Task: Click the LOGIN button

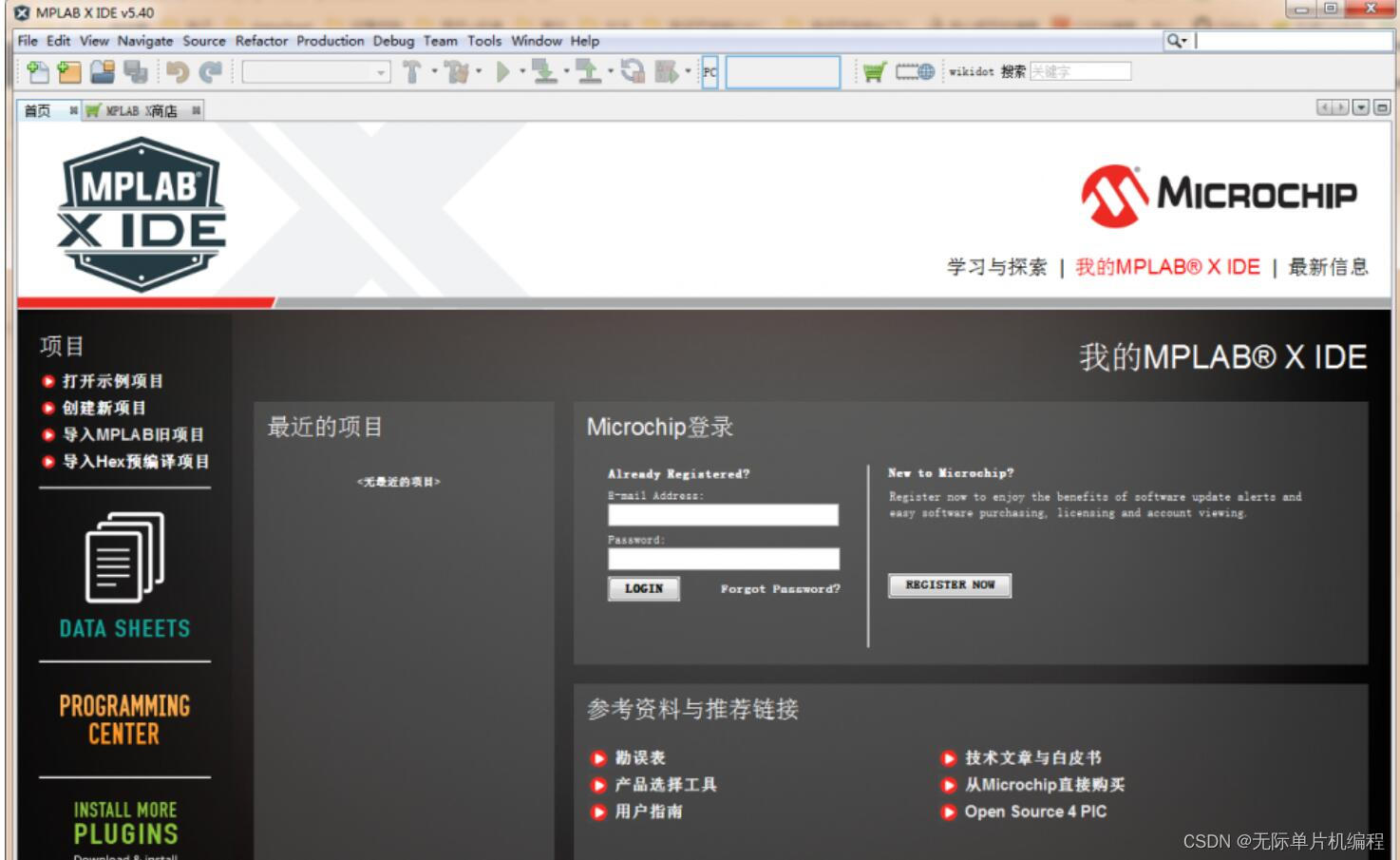Action: [x=644, y=588]
